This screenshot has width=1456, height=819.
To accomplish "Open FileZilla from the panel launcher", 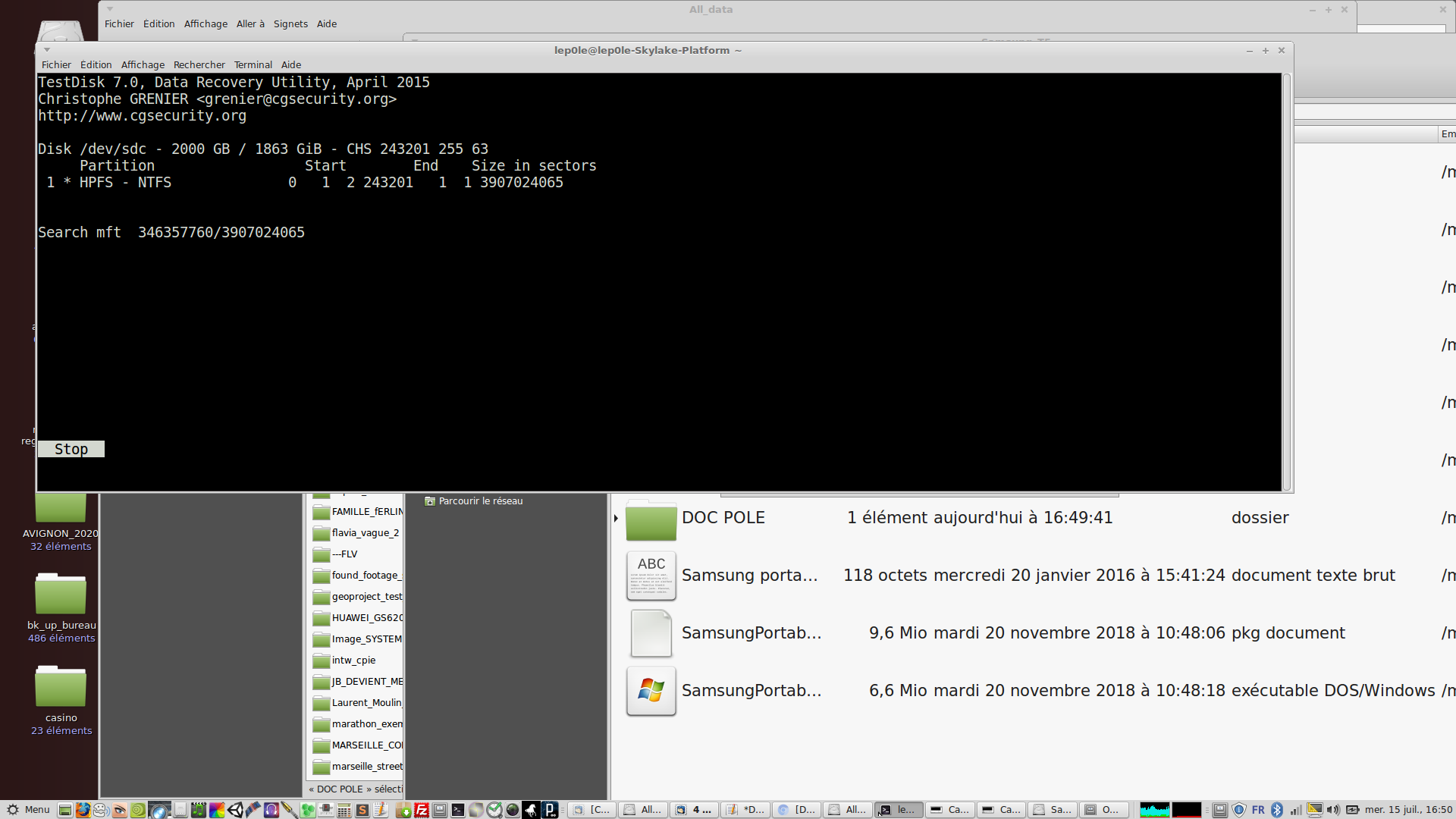I will coord(422,810).
